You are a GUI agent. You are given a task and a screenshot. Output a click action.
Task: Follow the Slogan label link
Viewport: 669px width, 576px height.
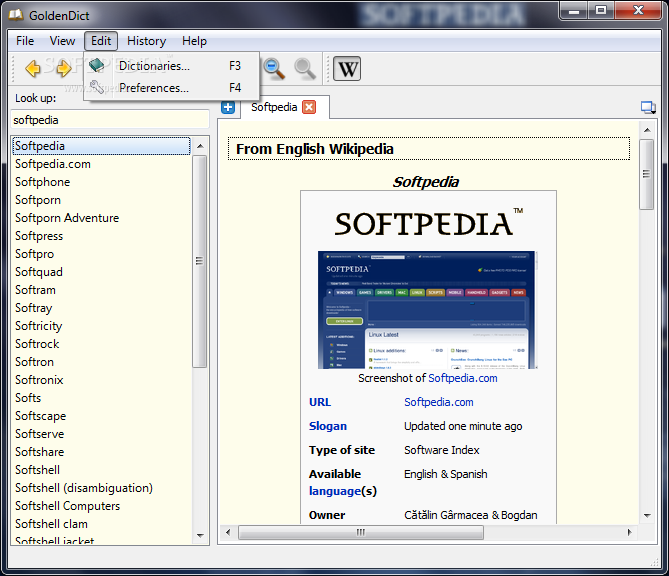pos(328,426)
